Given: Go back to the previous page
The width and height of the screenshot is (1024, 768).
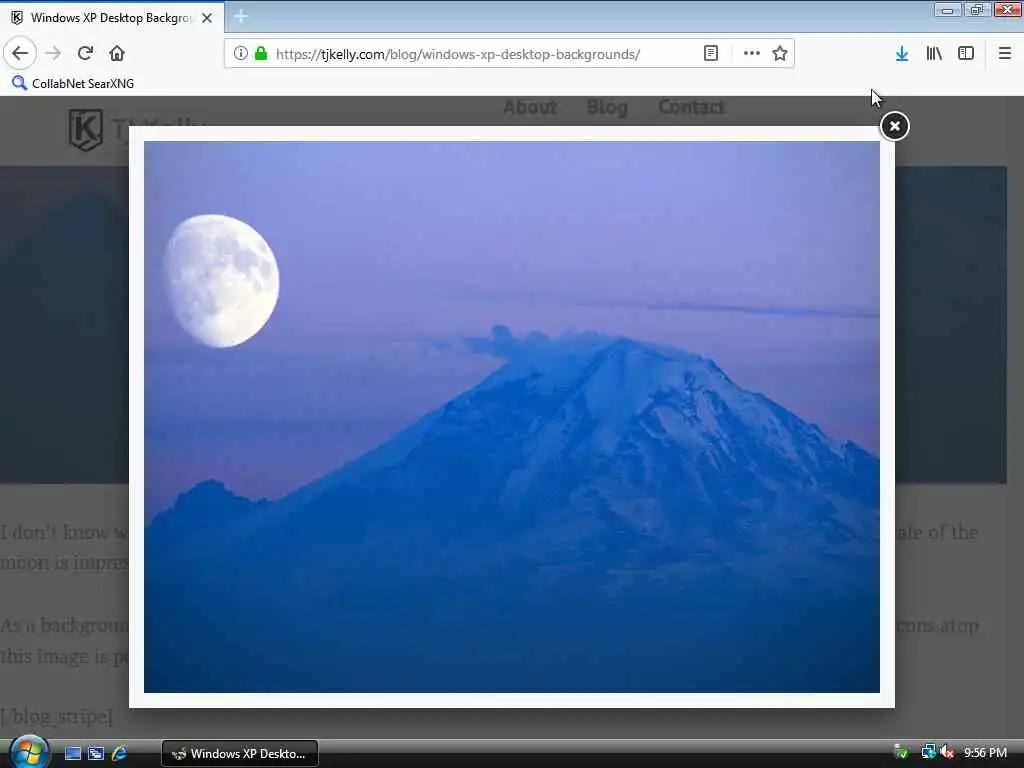Looking at the screenshot, I should [x=20, y=54].
